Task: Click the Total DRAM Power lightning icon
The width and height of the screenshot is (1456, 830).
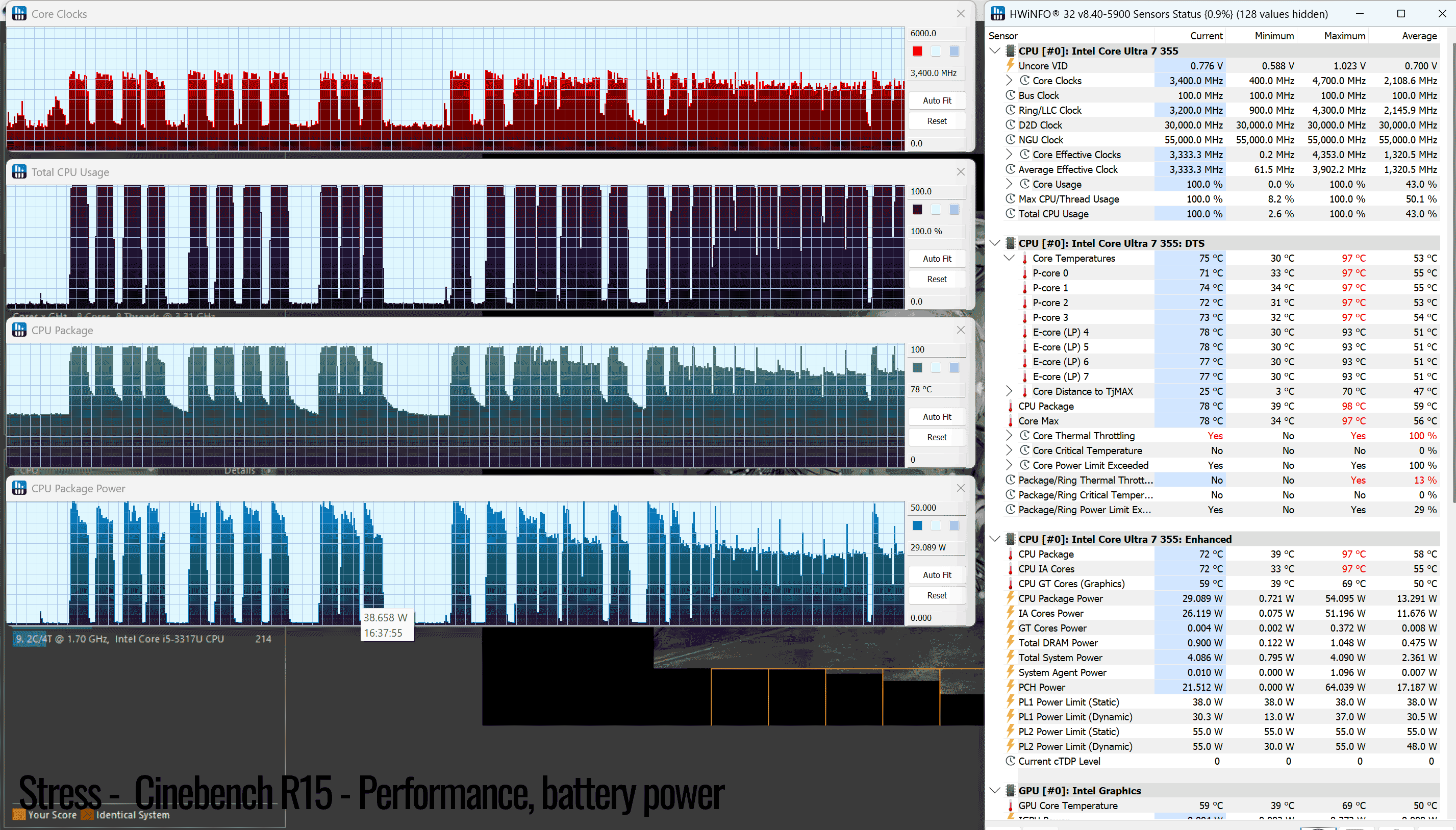Action: point(1010,643)
